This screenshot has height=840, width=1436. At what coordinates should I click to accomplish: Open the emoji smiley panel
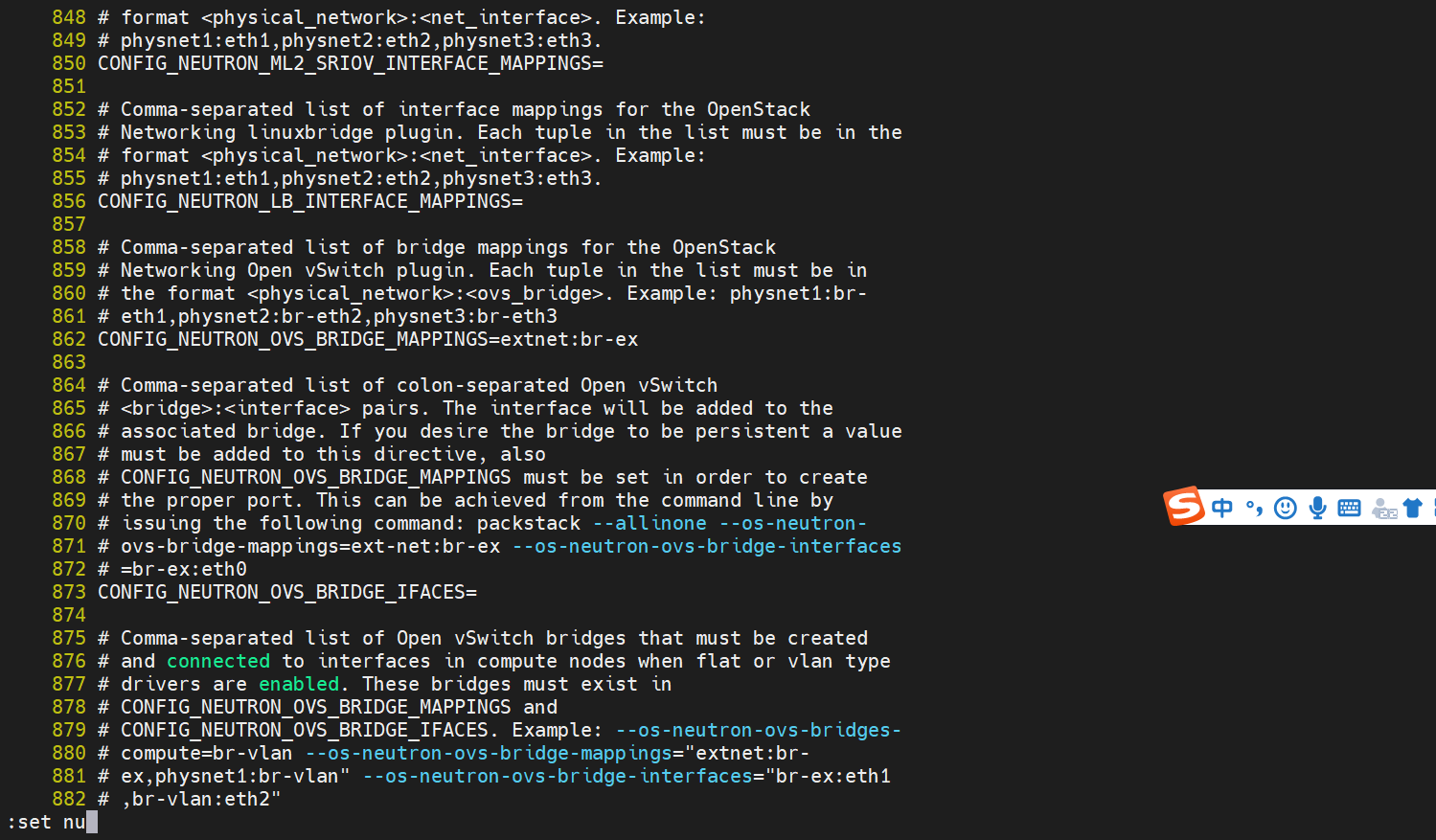1286,508
